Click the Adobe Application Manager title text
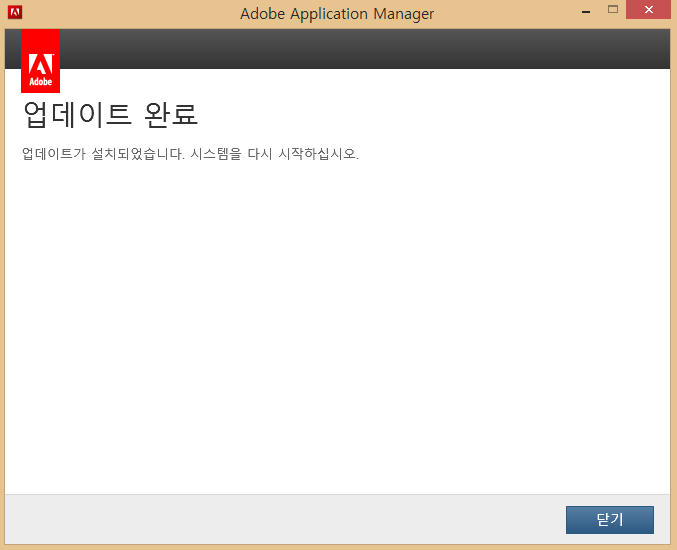 coord(337,14)
